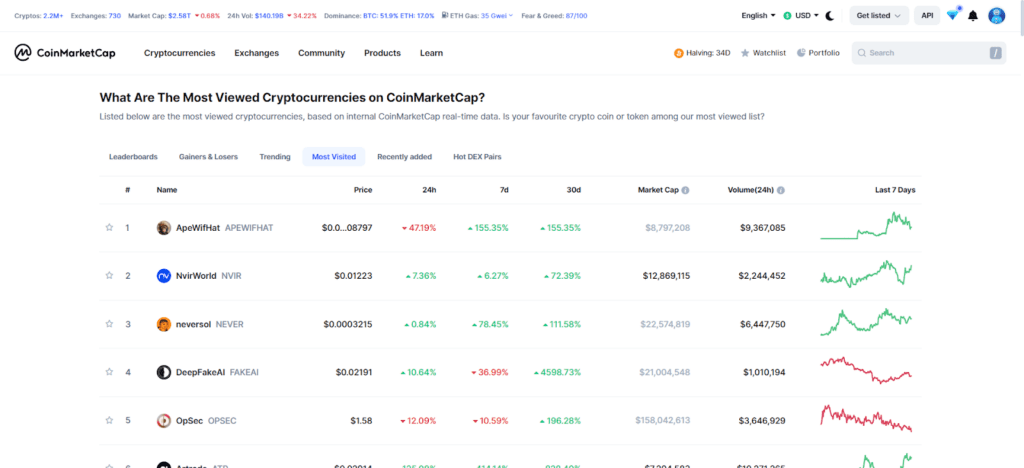Click the Market Cap info icon
The image size is (1024, 468).
686,190
